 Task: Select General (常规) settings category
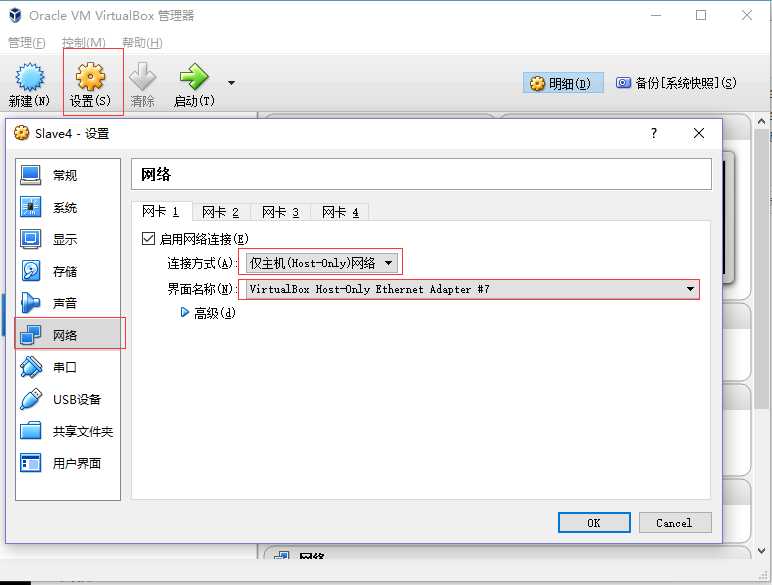(x=68, y=175)
